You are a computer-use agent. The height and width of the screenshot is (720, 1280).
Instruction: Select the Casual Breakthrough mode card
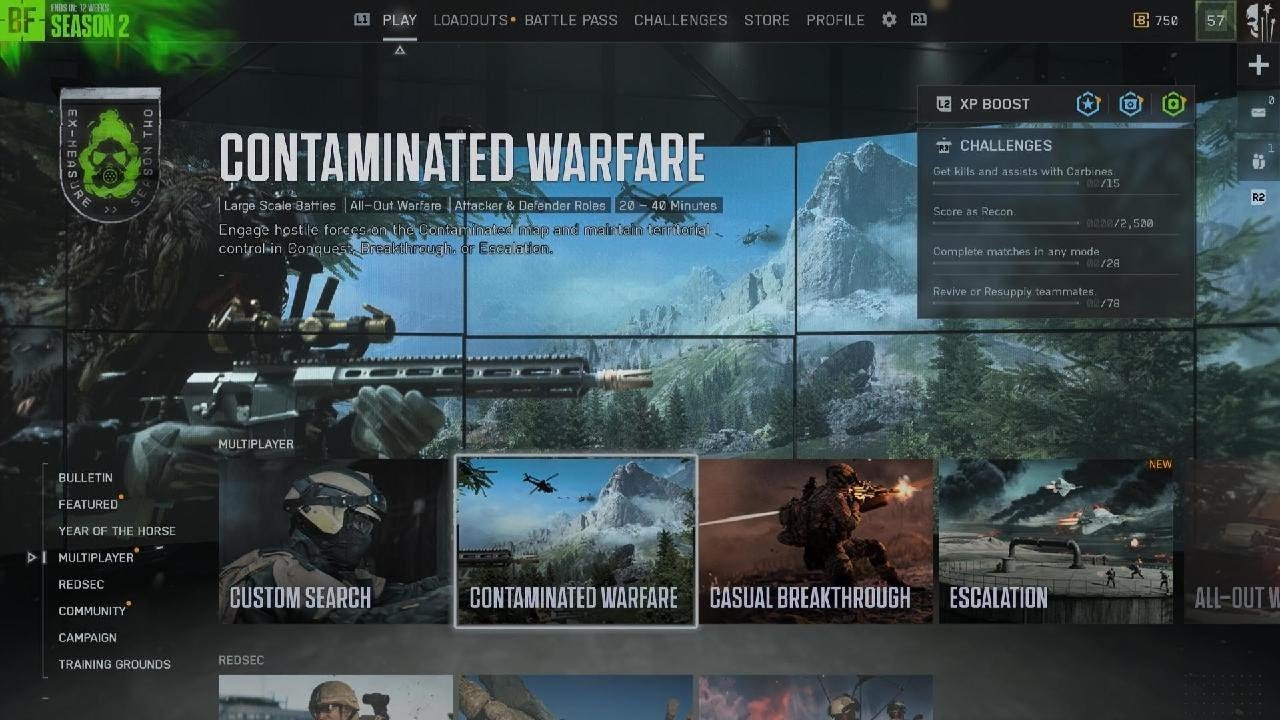816,541
